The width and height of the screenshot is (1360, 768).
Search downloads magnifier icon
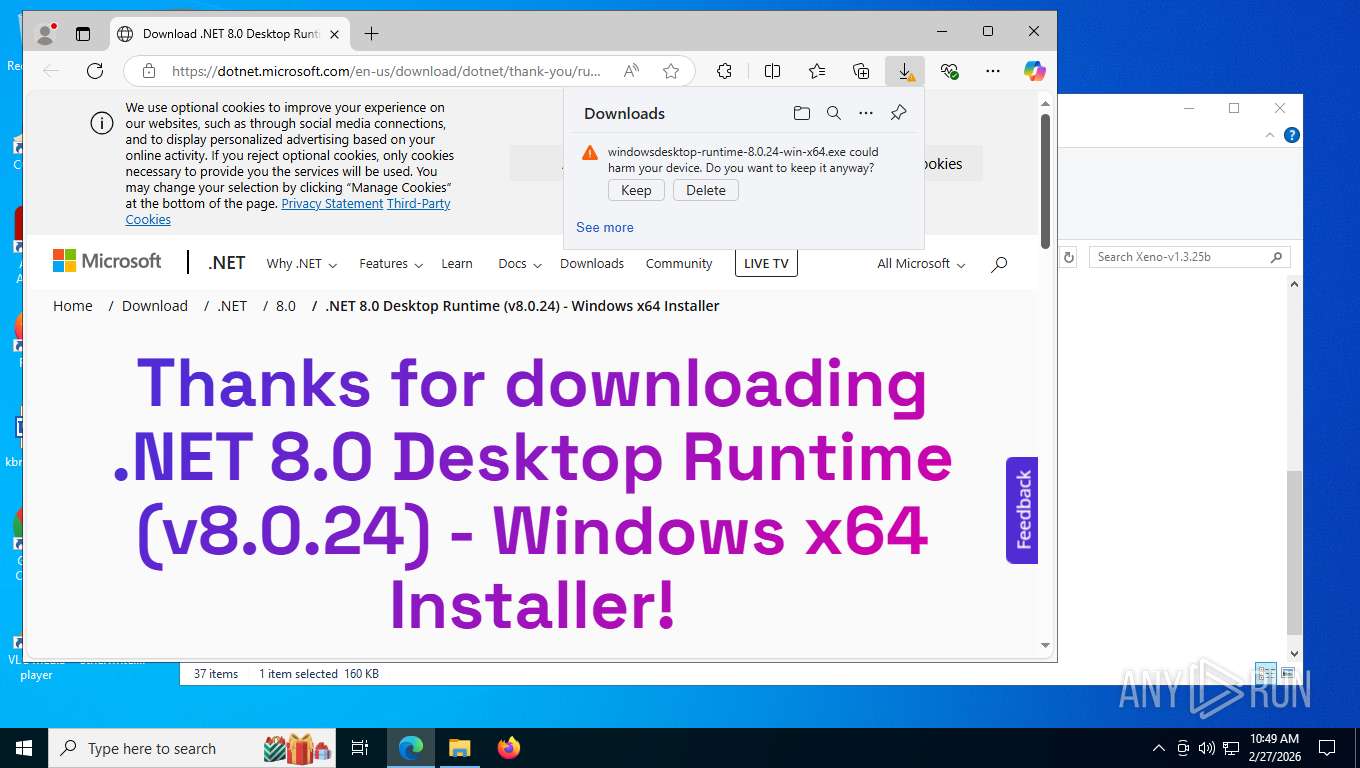pos(834,113)
